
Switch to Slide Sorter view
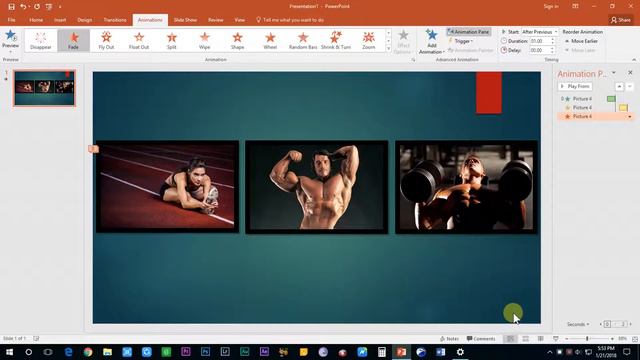click(526, 339)
